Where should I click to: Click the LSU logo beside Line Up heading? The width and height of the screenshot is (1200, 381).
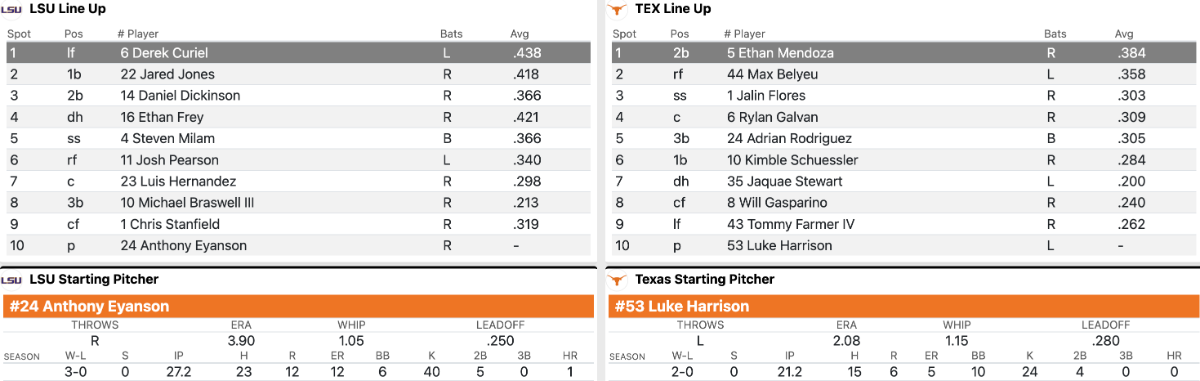tap(13, 9)
